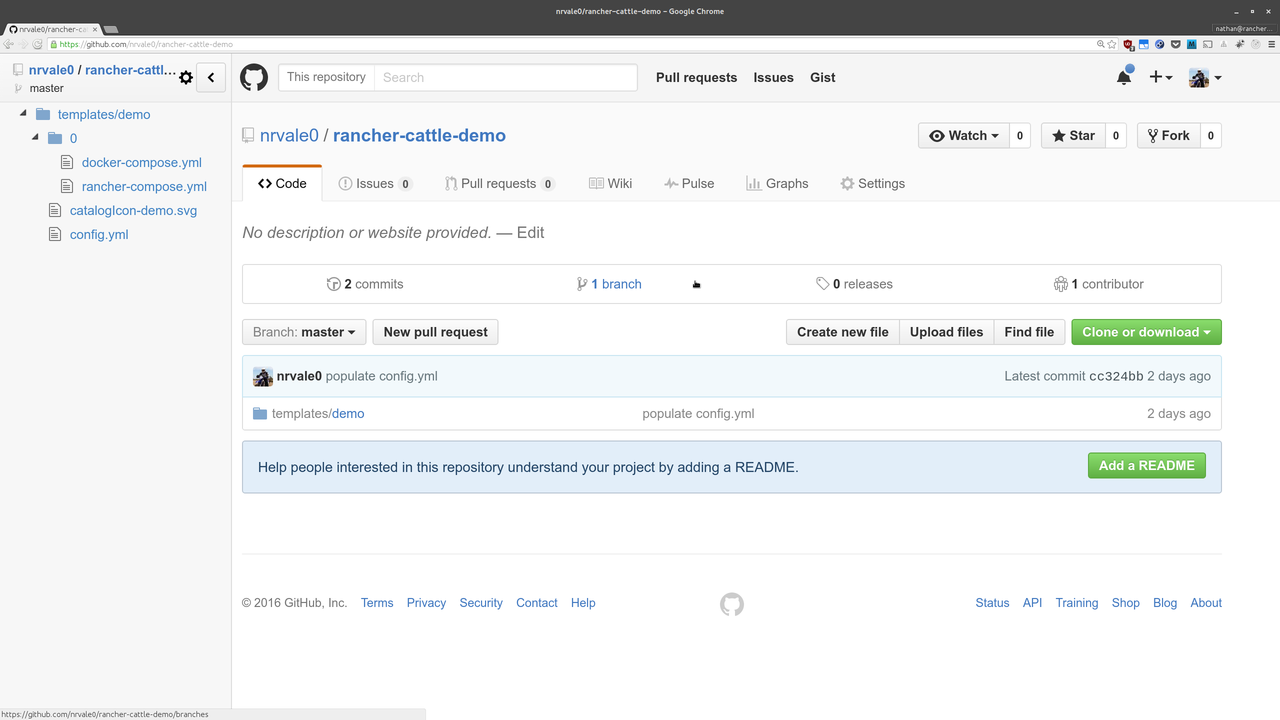Click Upload files button
The height and width of the screenshot is (720, 1280).
946,332
